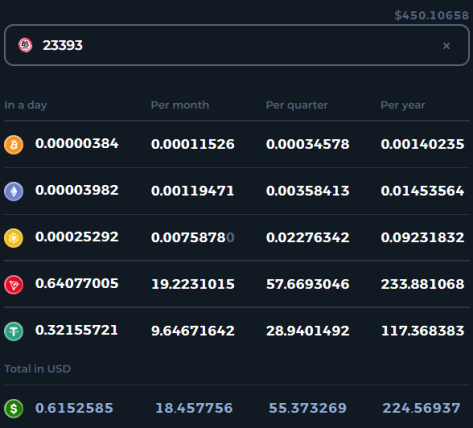Select BNB yearly value 0.09231832
Screen dimensions: 473x428
[422, 238]
